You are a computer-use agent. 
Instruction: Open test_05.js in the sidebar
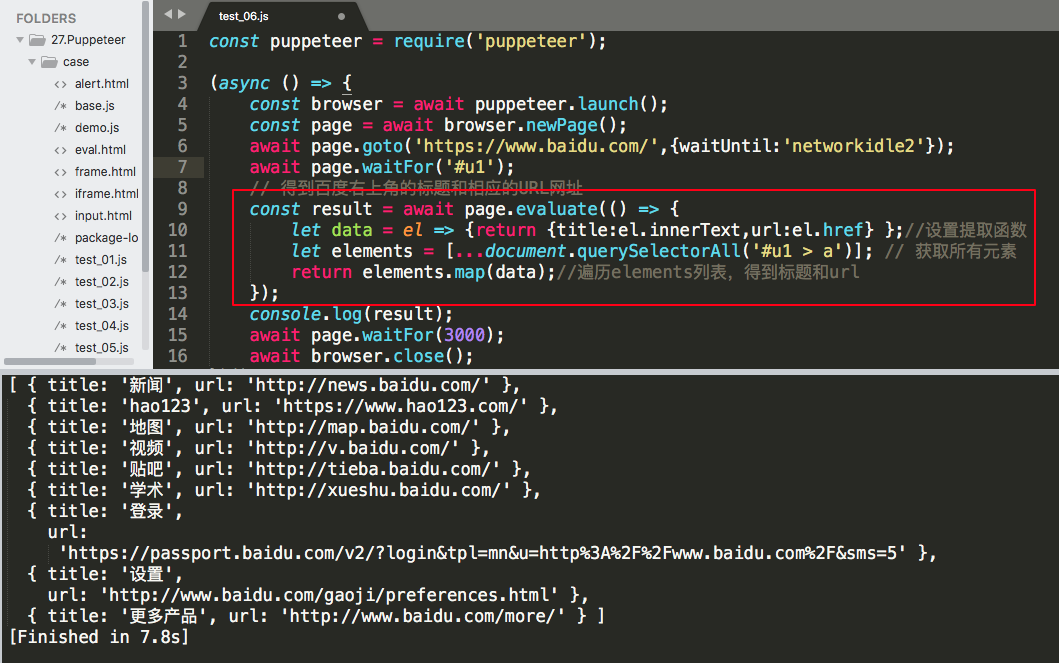point(101,348)
